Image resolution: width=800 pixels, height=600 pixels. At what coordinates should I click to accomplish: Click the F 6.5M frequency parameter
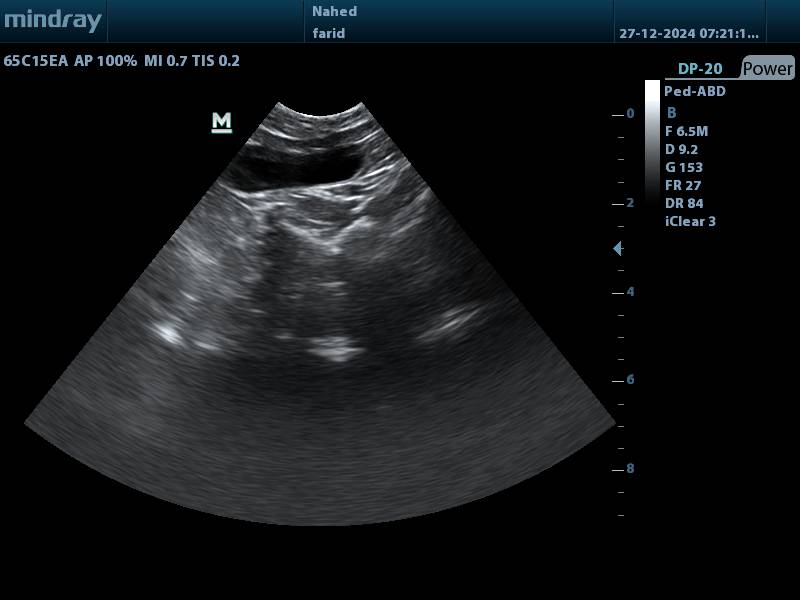(687, 131)
